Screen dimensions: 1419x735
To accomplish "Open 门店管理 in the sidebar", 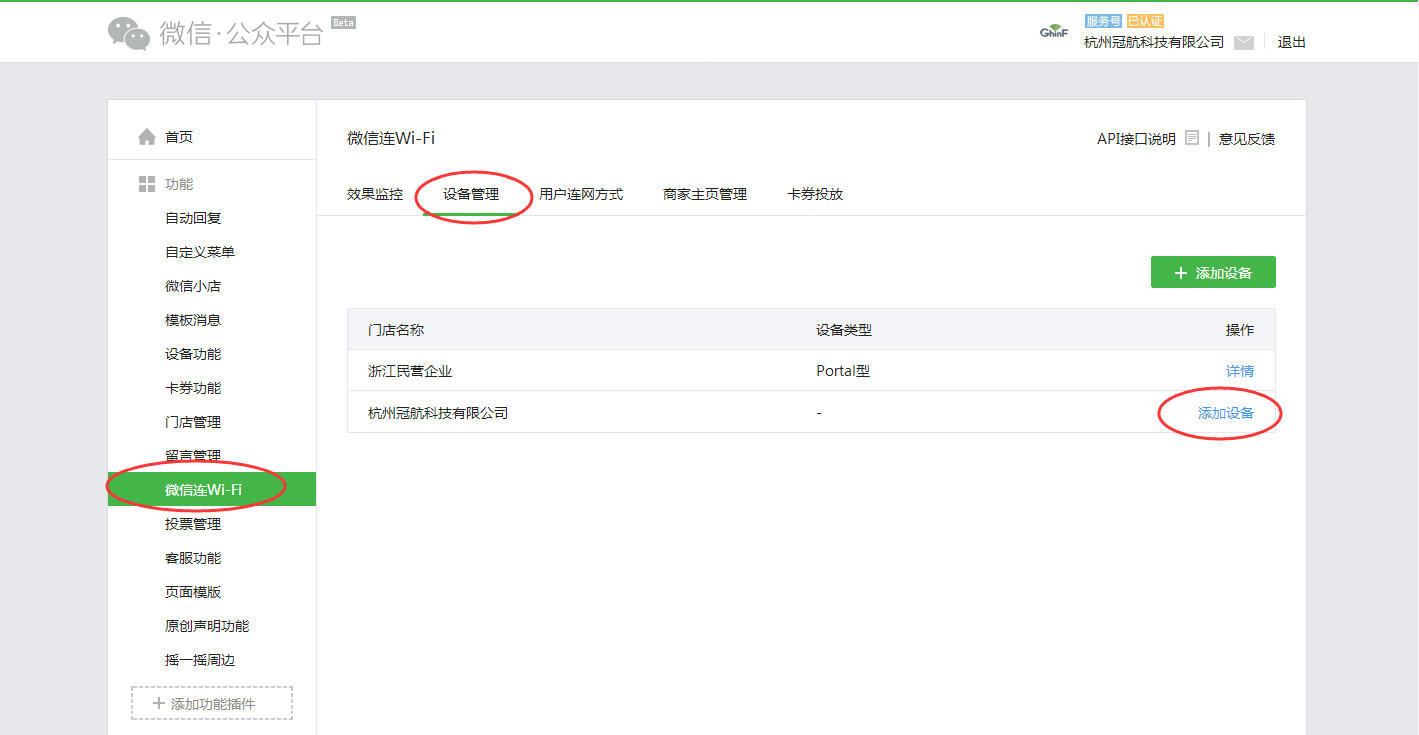I will pos(193,422).
